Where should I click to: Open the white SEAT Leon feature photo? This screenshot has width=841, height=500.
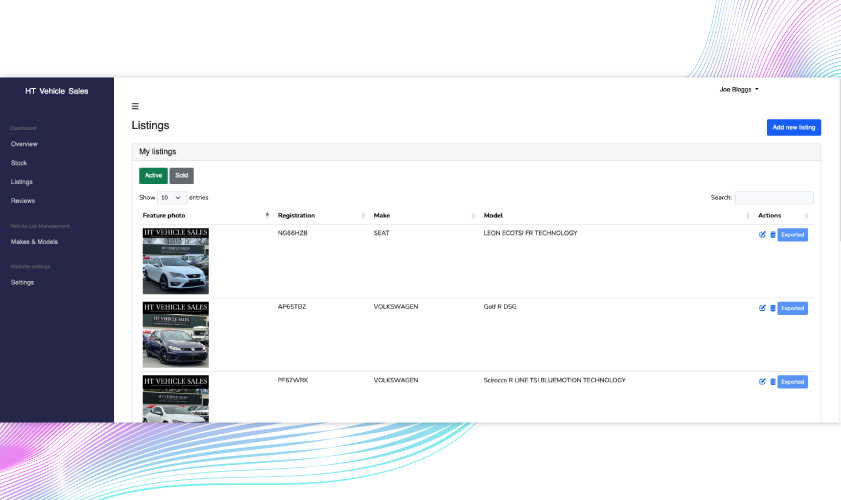tap(175, 261)
